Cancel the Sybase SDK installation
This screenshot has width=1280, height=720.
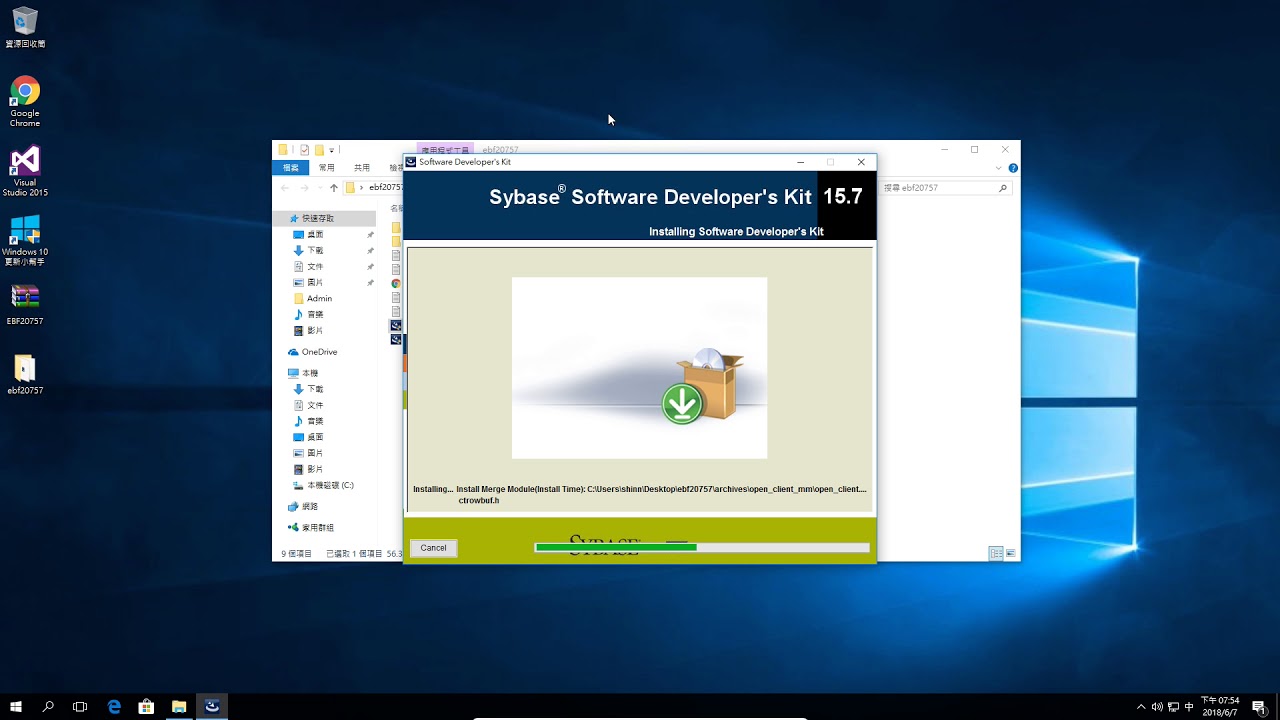(433, 548)
